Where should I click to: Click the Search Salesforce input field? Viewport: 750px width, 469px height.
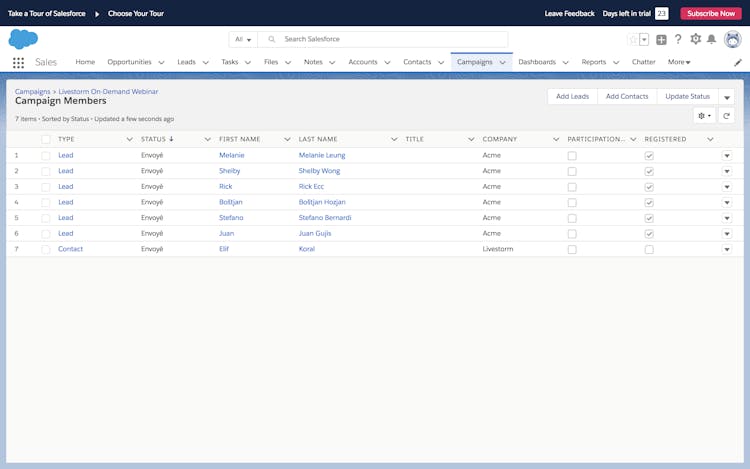click(390, 39)
